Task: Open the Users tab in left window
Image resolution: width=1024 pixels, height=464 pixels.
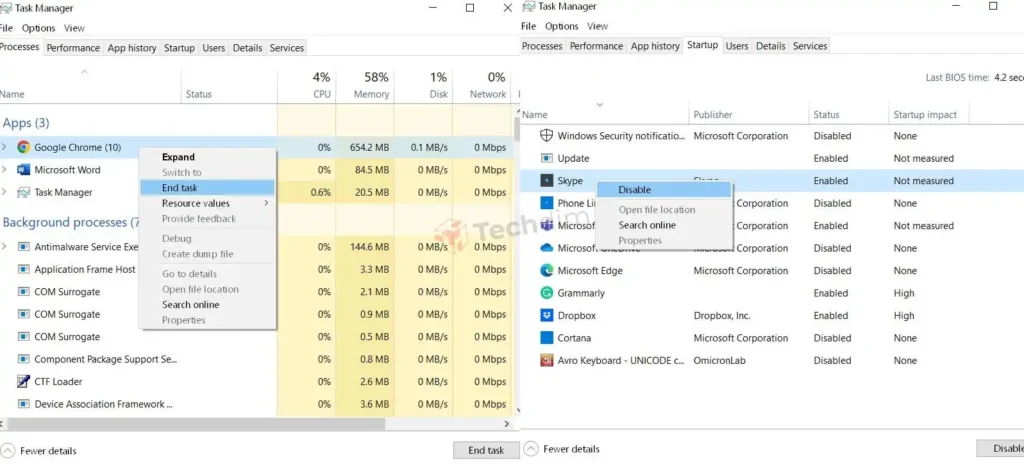Action: [214, 48]
